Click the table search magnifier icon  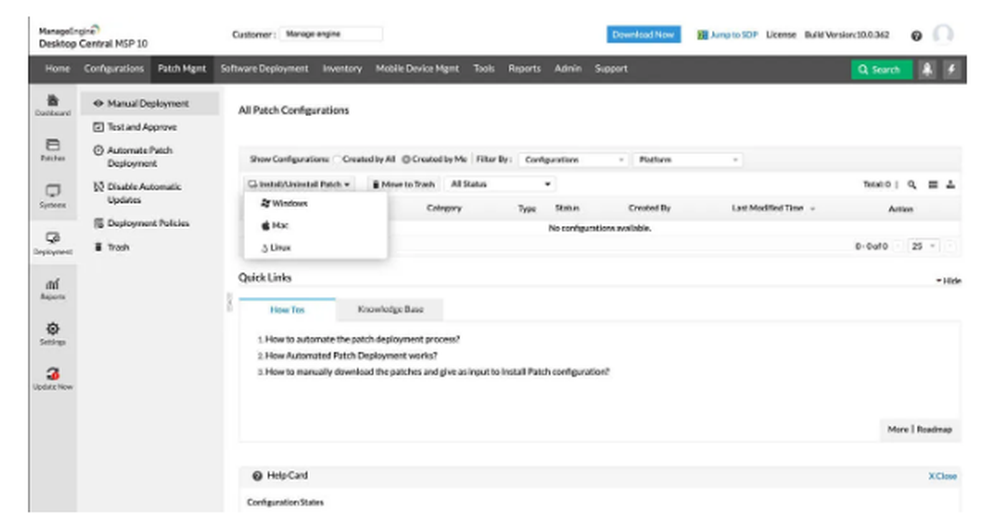(912, 184)
